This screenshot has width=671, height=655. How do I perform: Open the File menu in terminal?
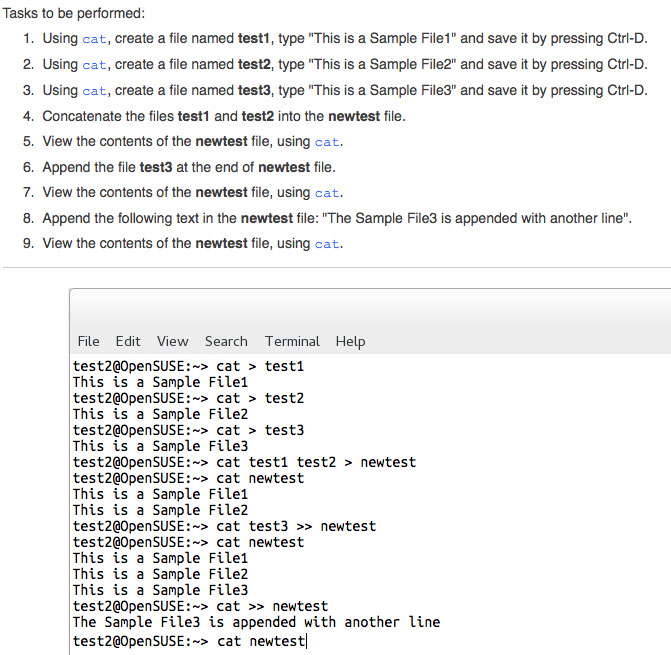click(x=88, y=341)
